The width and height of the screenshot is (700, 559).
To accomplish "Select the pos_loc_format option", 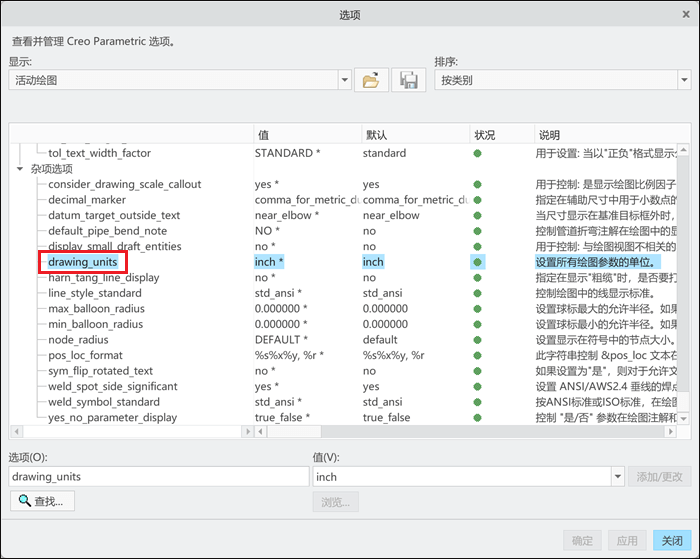I will (85, 355).
